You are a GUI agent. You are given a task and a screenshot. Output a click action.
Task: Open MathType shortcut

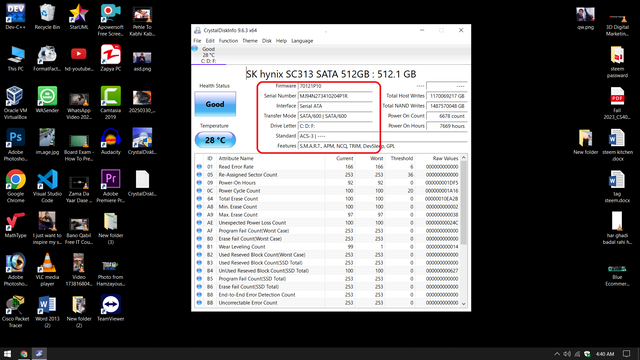click(16, 225)
